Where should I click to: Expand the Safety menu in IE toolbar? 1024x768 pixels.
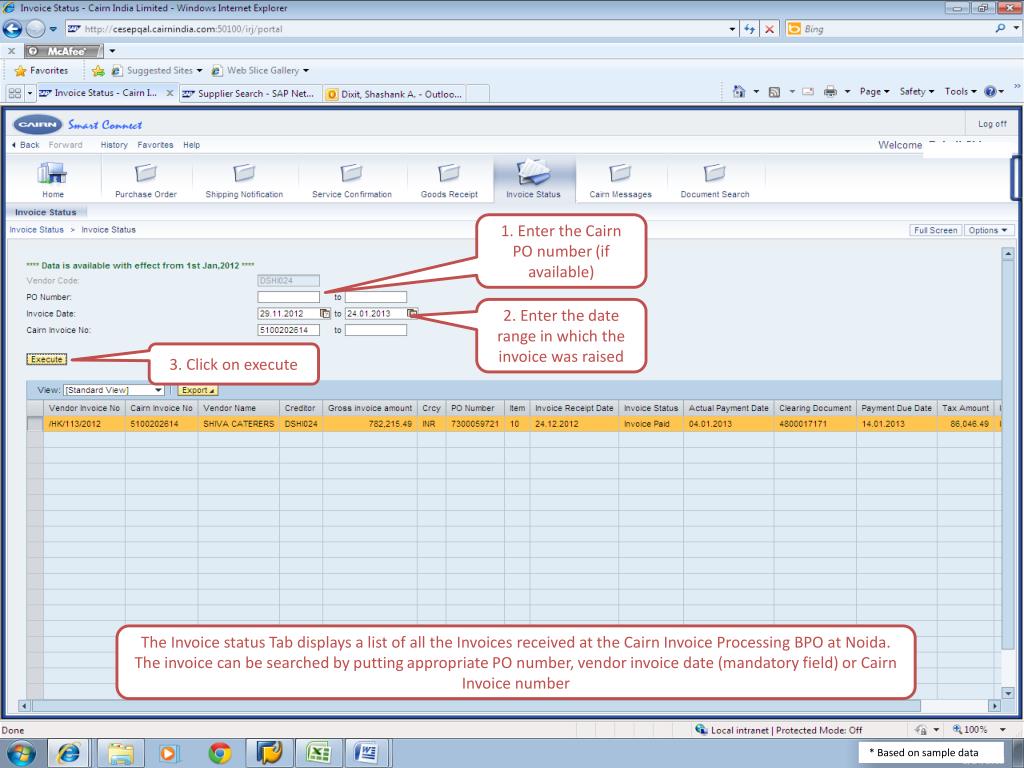(917, 91)
